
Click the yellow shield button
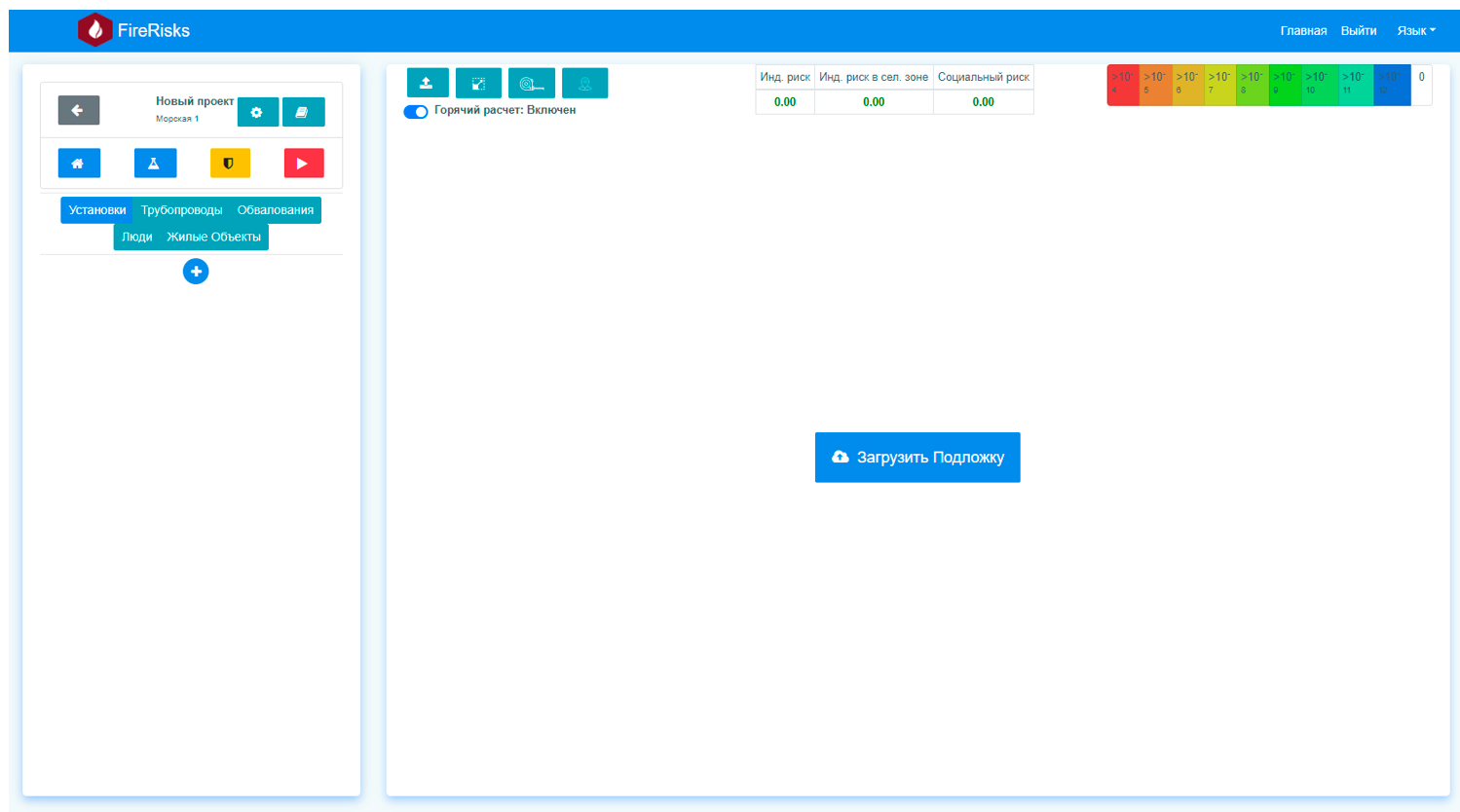tap(230, 163)
